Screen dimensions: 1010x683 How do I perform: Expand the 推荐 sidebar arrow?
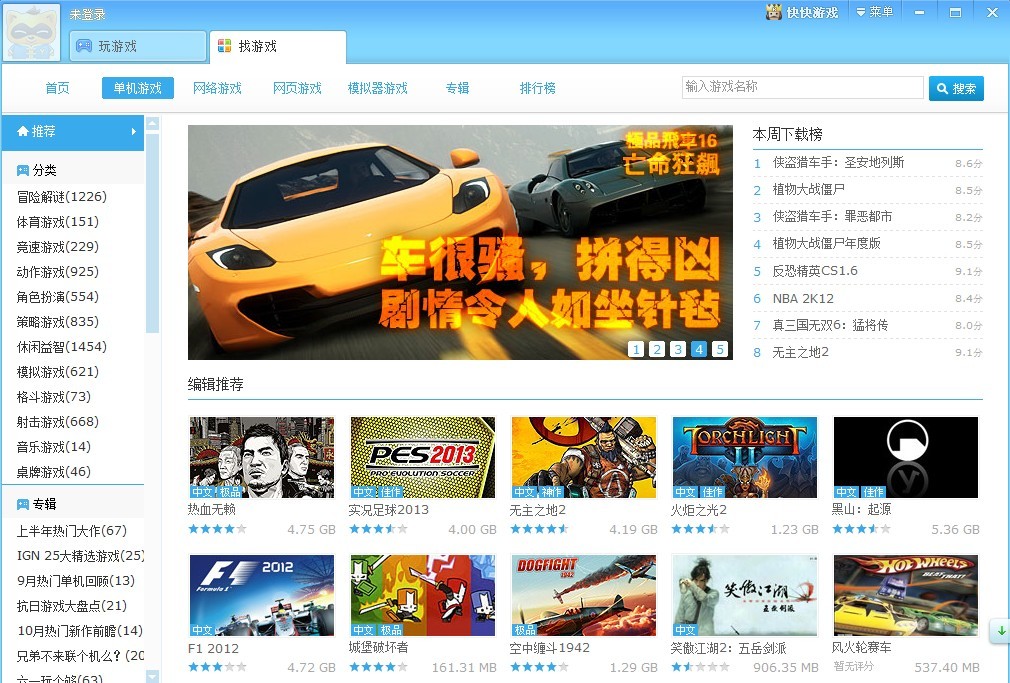133,131
